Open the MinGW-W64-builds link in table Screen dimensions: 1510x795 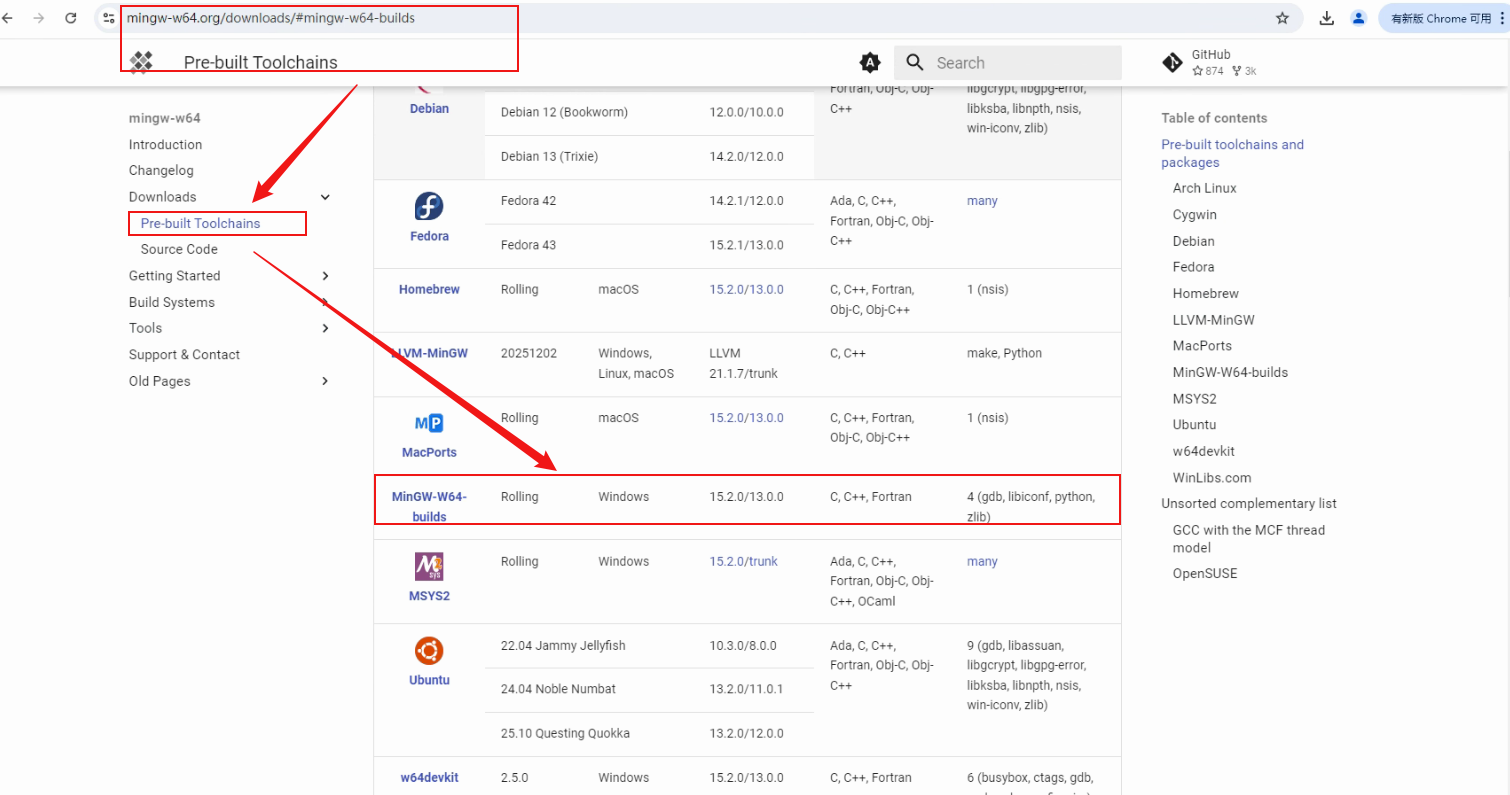[x=429, y=507]
